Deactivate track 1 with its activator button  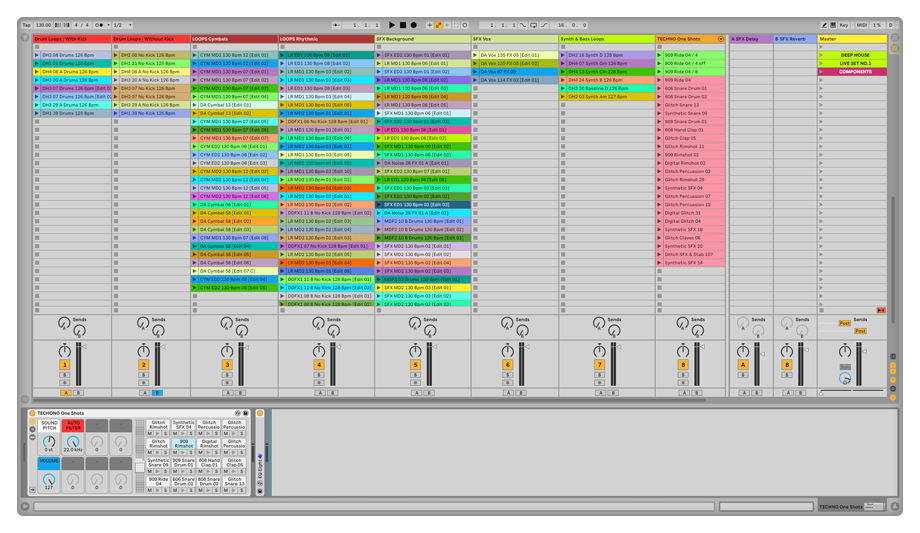pos(65,365)
